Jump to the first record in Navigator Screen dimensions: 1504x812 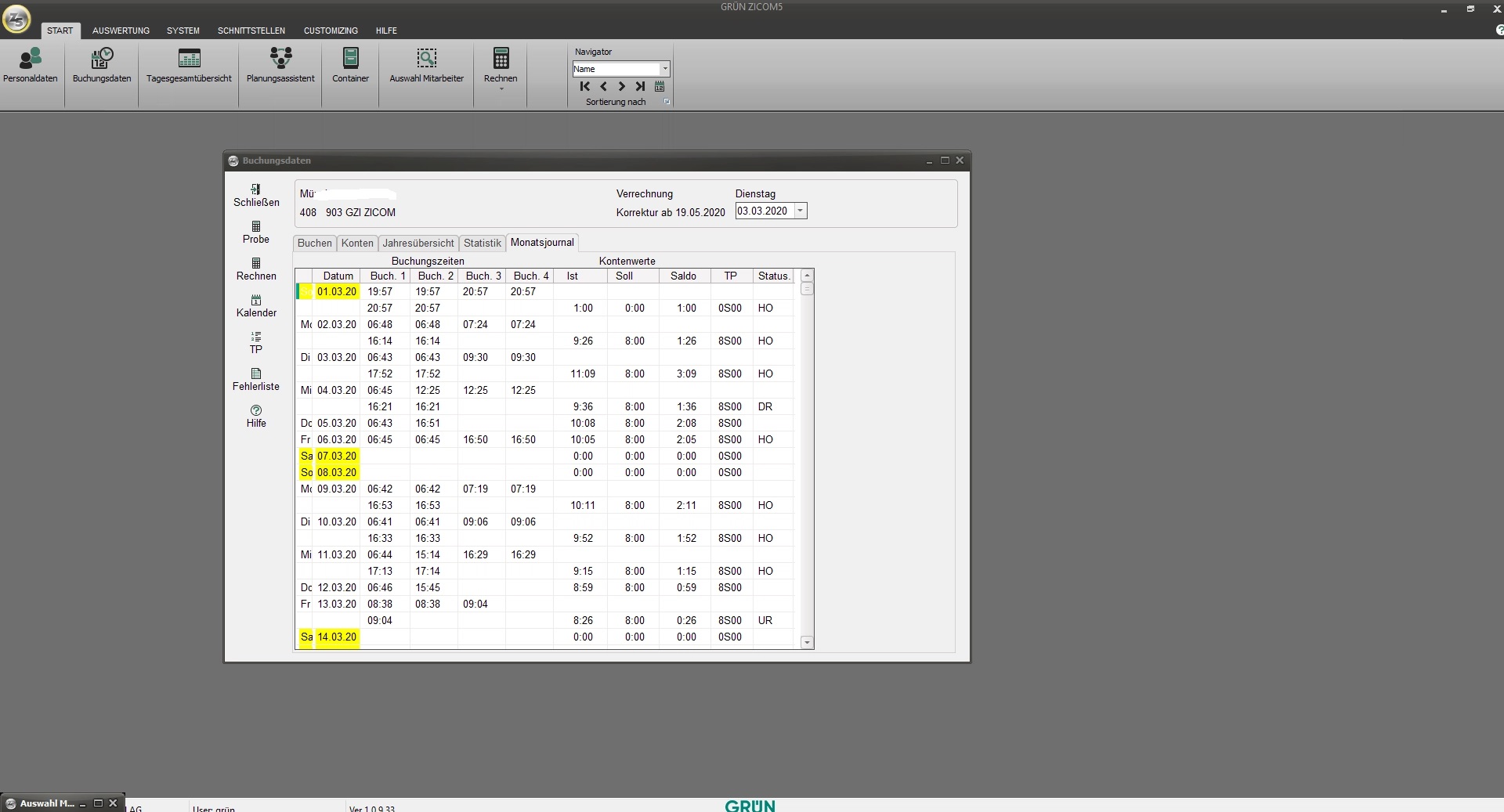(x=584, y=86)
